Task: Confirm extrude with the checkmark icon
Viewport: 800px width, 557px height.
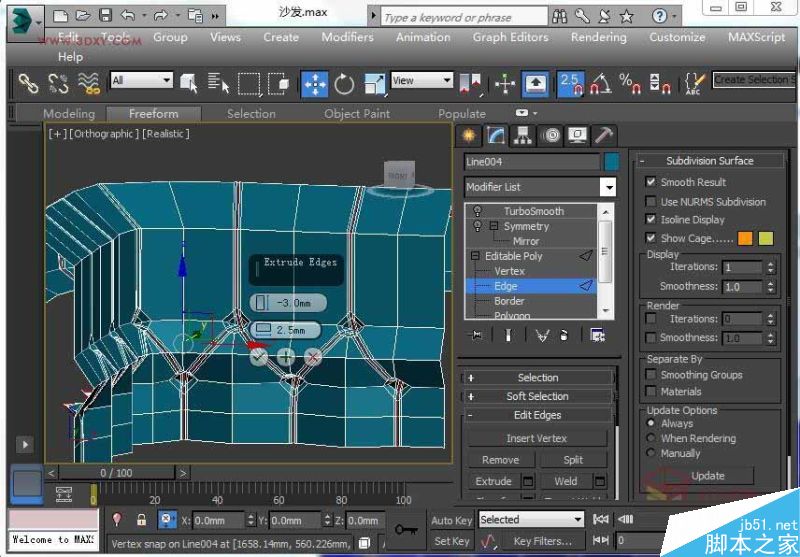Action: pyautogui.click(x=259, y=355)
